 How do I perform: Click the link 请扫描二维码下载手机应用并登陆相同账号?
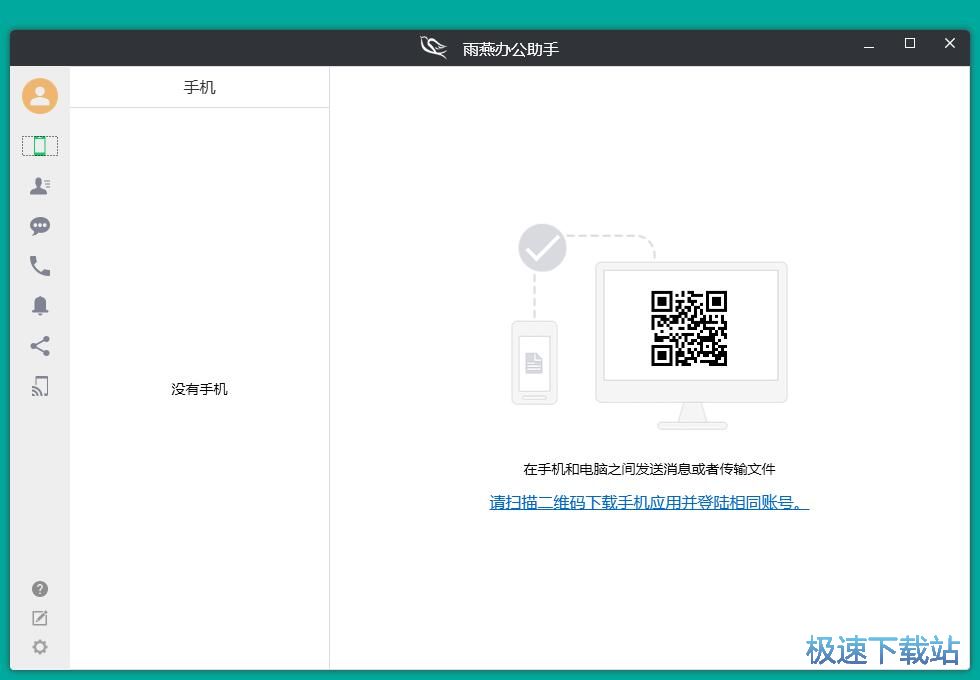click(648, 503)
